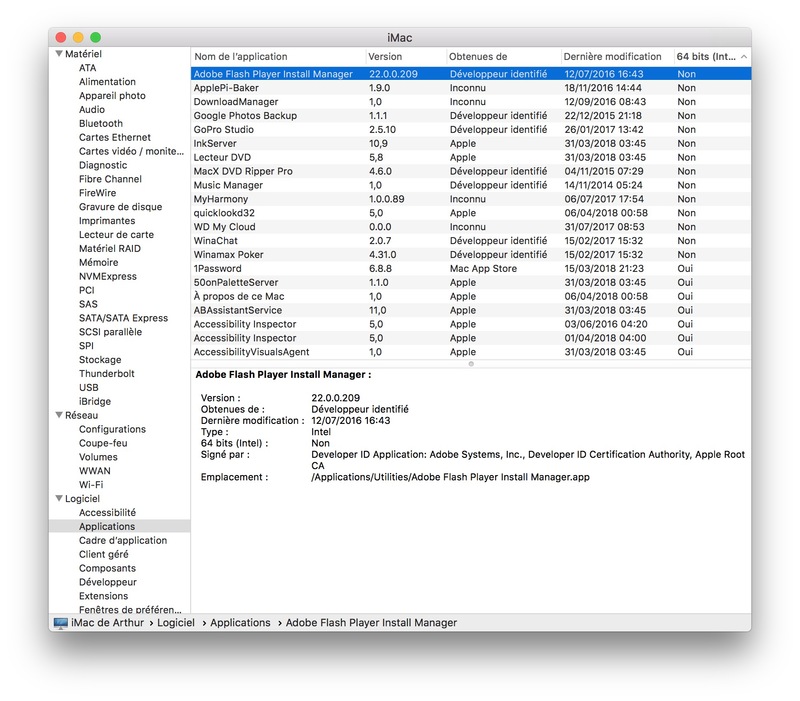
Task: Select Diagnostic in the sidebar
Action: coord(103,165)
